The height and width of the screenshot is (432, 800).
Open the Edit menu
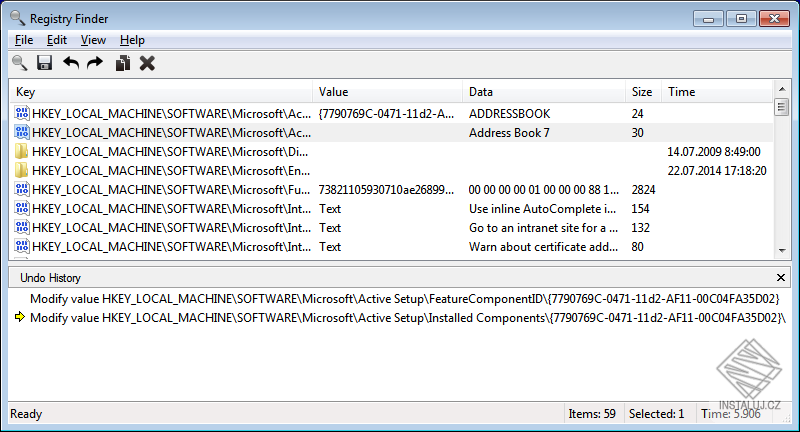pyautogui.click(x=57, y=40)
